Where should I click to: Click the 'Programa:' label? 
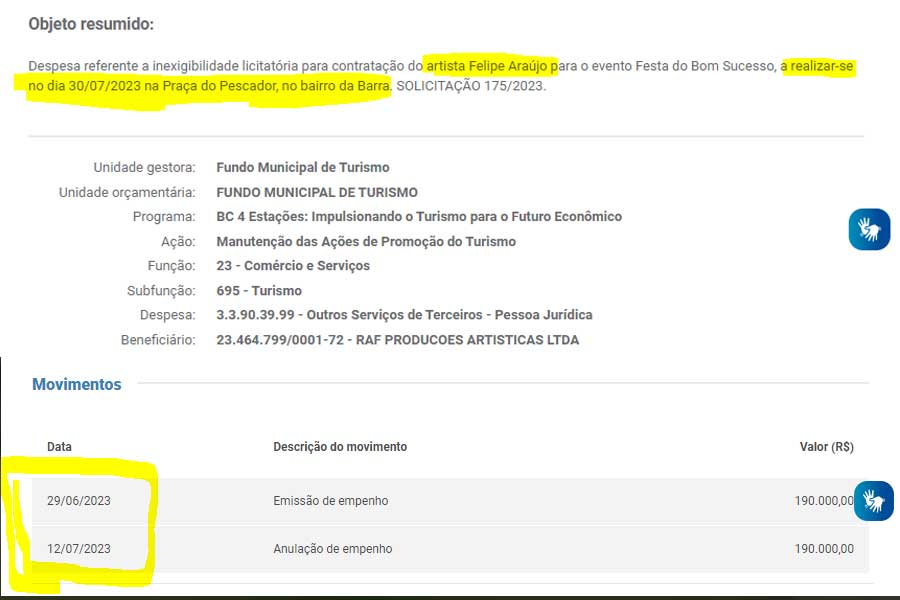pyautogui.click(x=164, y=216)
